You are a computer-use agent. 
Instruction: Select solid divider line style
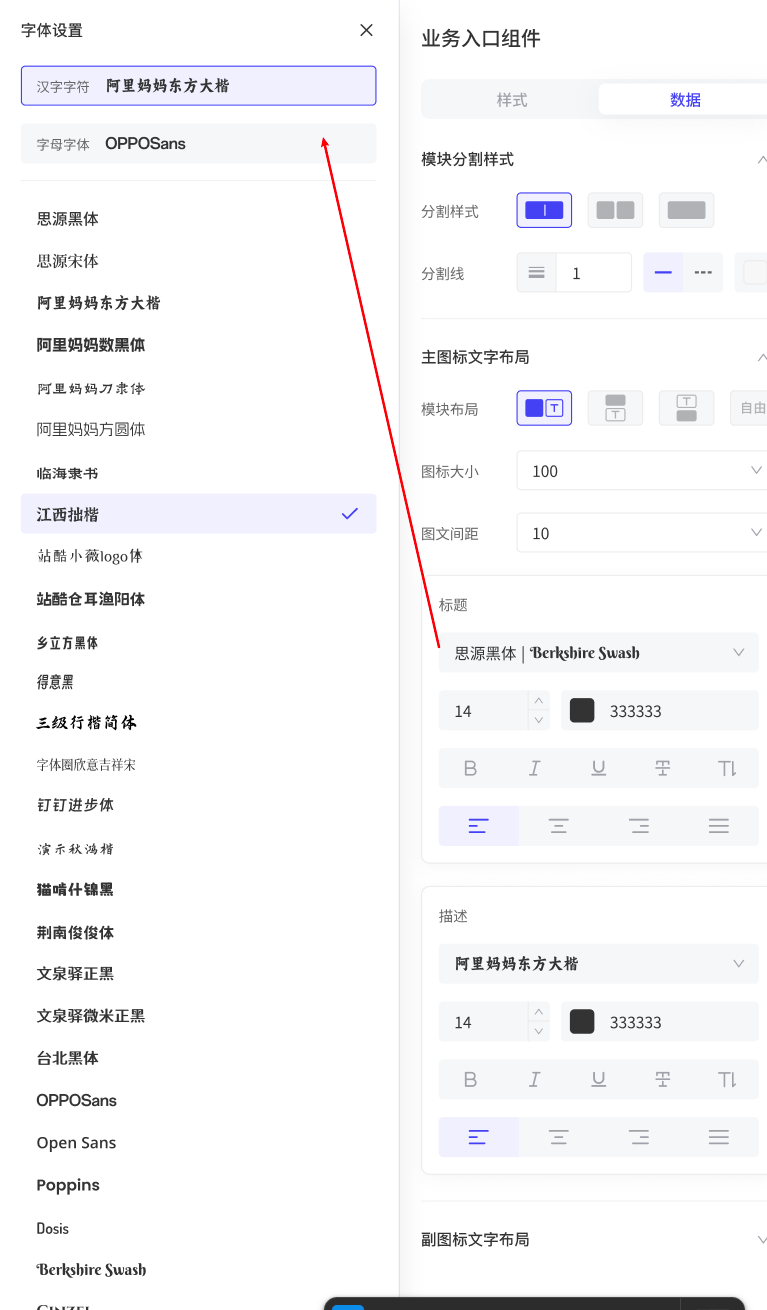[663, 273]
